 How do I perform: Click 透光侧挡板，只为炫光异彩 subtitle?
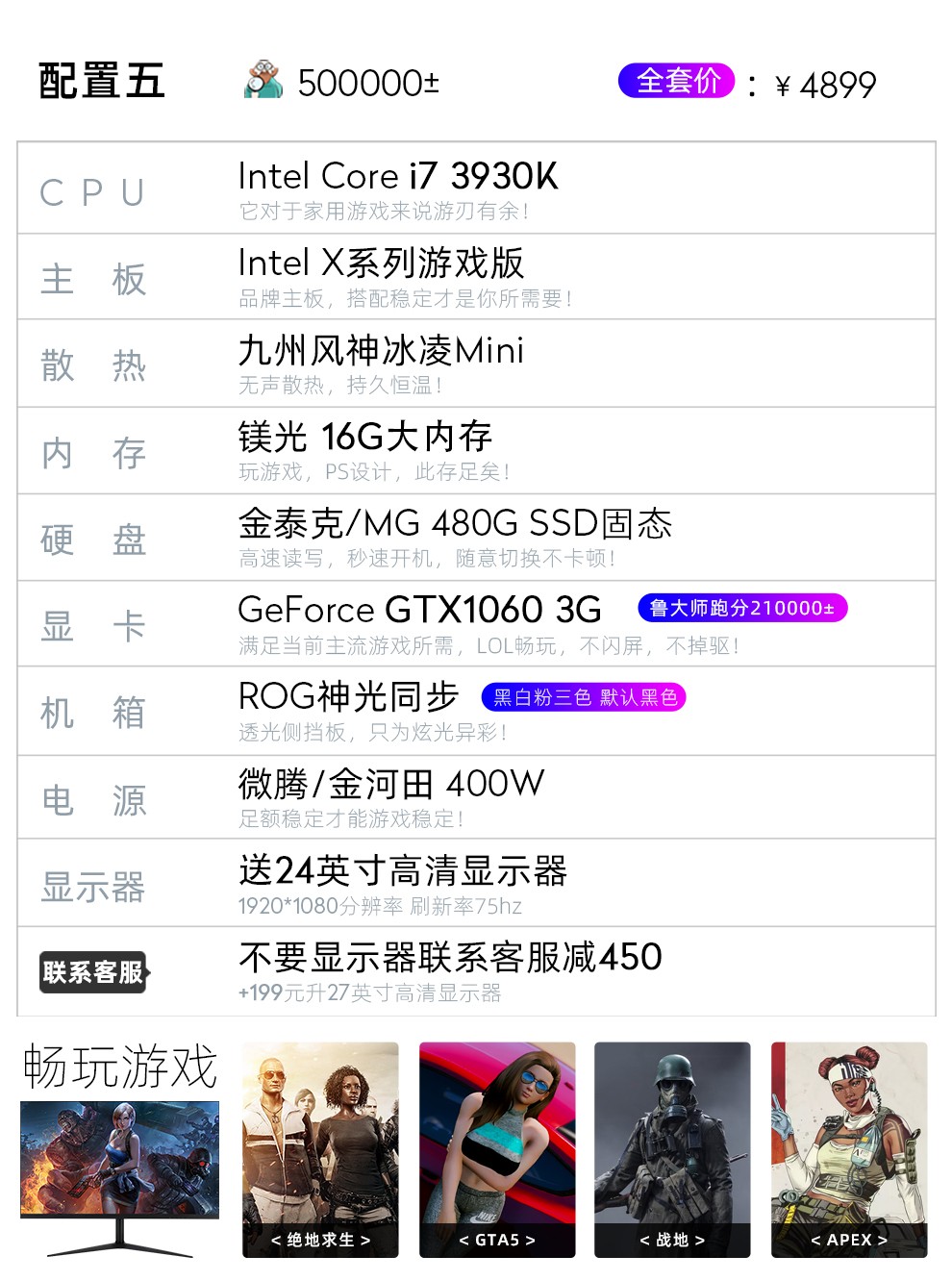[x=373, y=732]
